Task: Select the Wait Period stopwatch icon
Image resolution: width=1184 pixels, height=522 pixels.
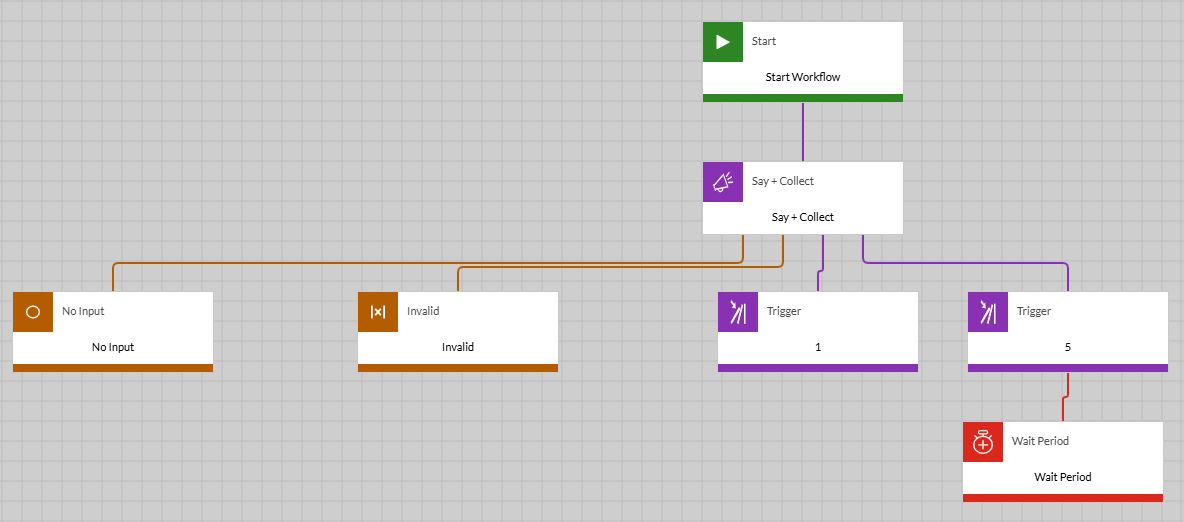Action: pos(983,442)
